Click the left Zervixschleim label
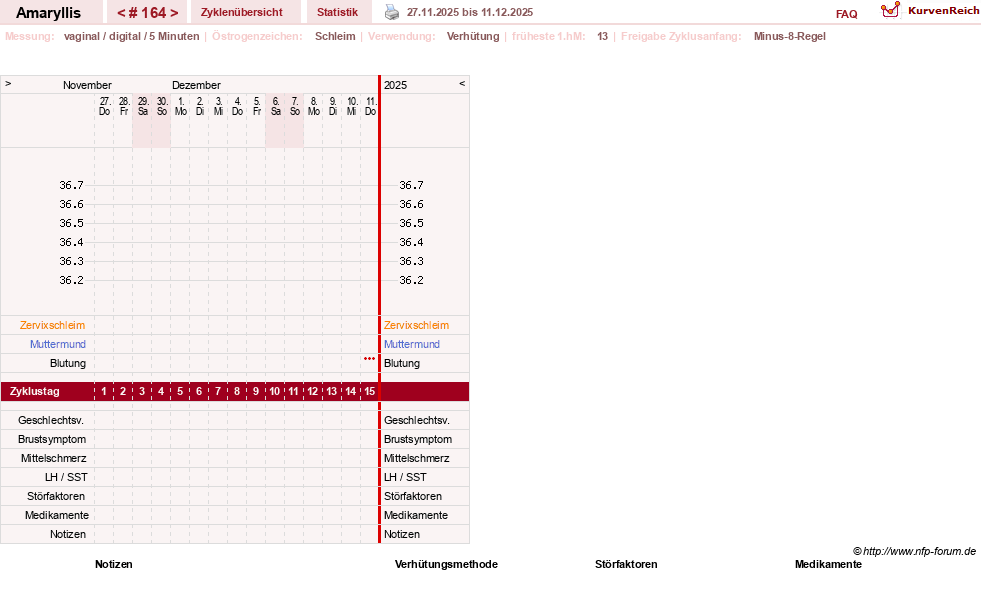Image resolution: width=981 pixels, height=603 pixels. coord(52,325)
